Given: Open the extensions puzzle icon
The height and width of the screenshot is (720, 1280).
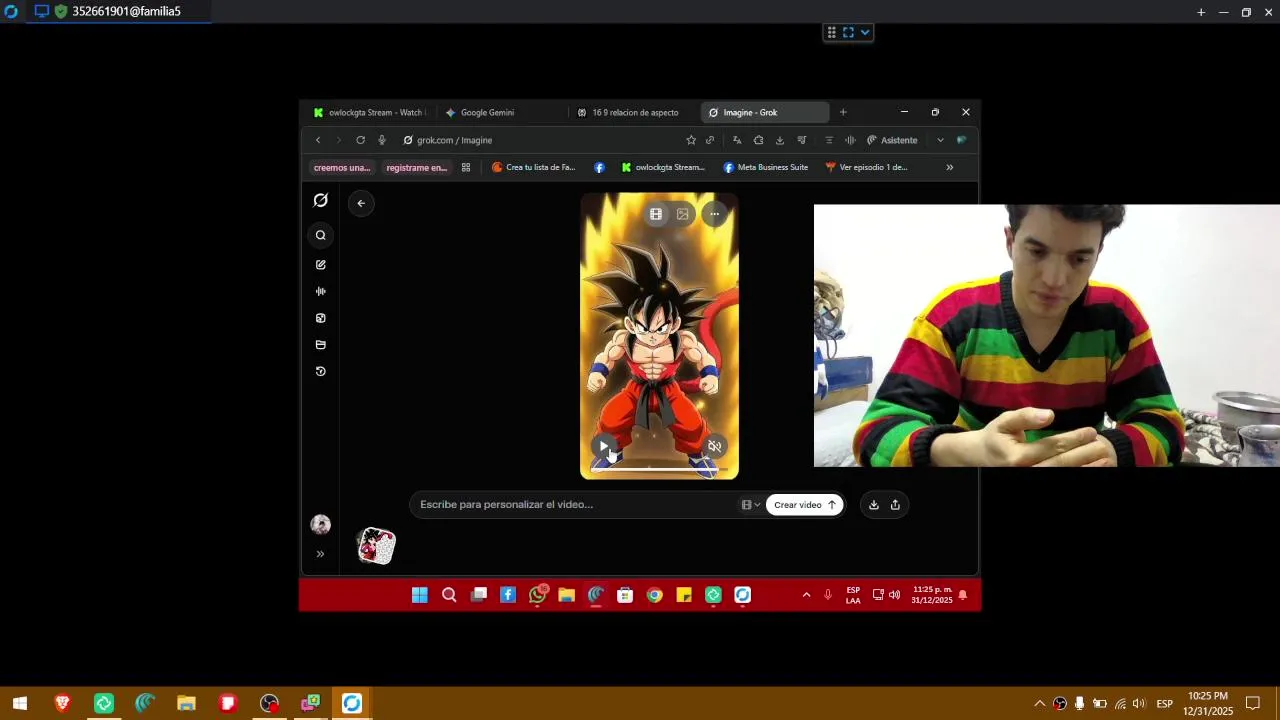Looking at the screenshot, I should pos(758,140).
